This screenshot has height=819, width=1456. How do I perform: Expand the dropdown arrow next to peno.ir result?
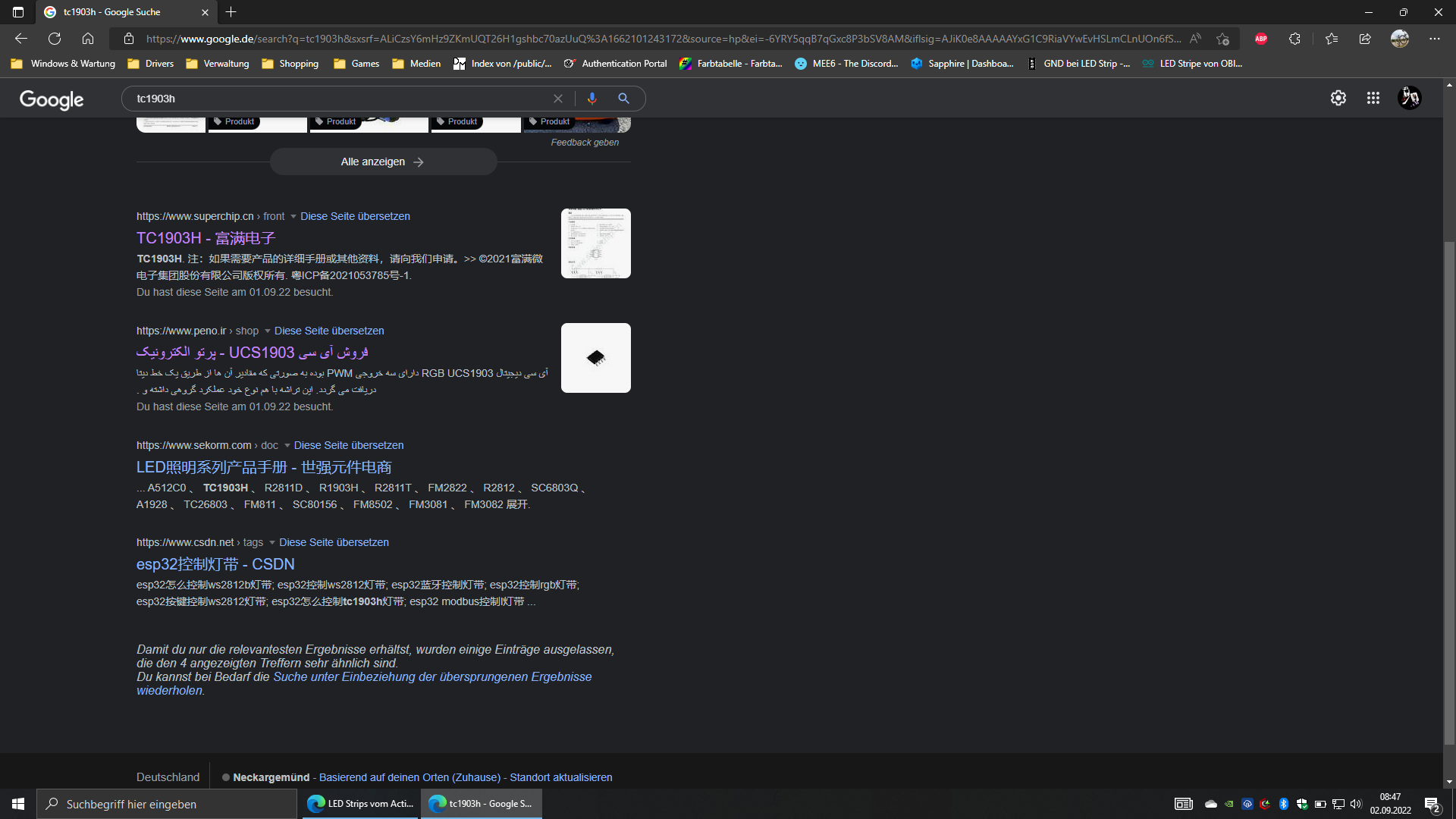[267, 331]
